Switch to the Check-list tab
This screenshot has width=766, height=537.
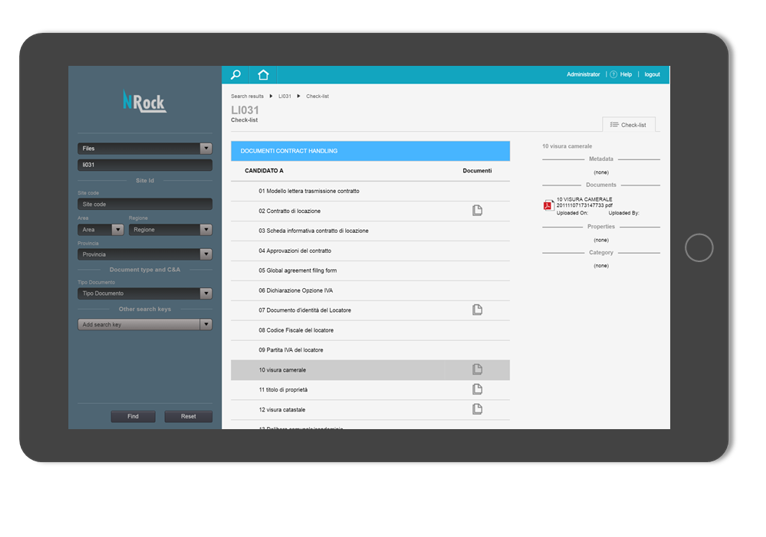coord(628,125)
